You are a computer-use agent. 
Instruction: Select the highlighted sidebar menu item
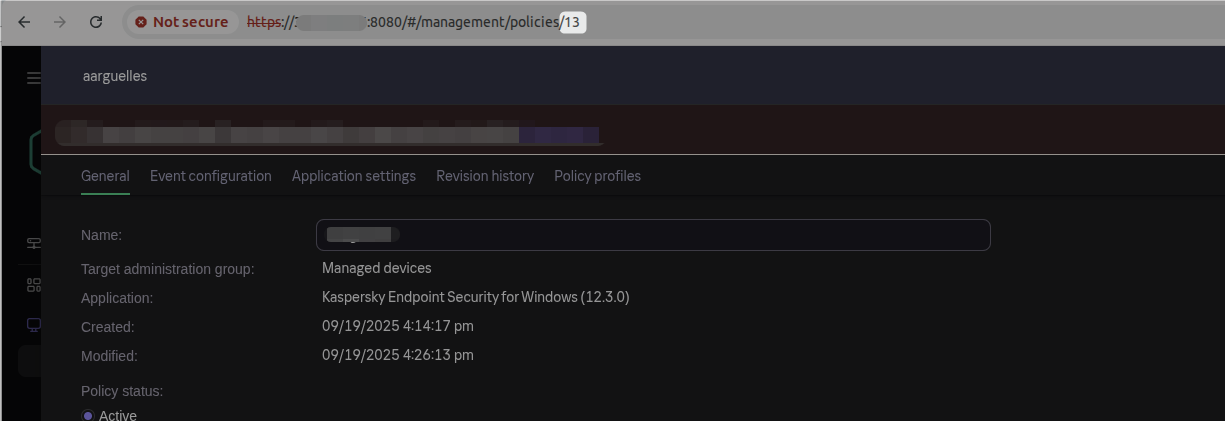[29, 361]
